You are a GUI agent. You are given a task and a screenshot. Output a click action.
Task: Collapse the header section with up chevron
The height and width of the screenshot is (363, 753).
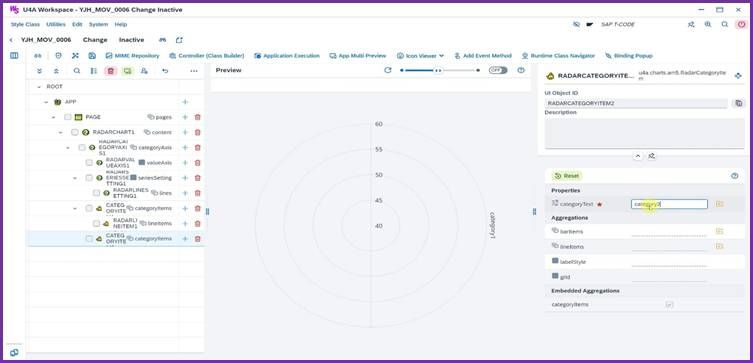[x=638, y=156]
